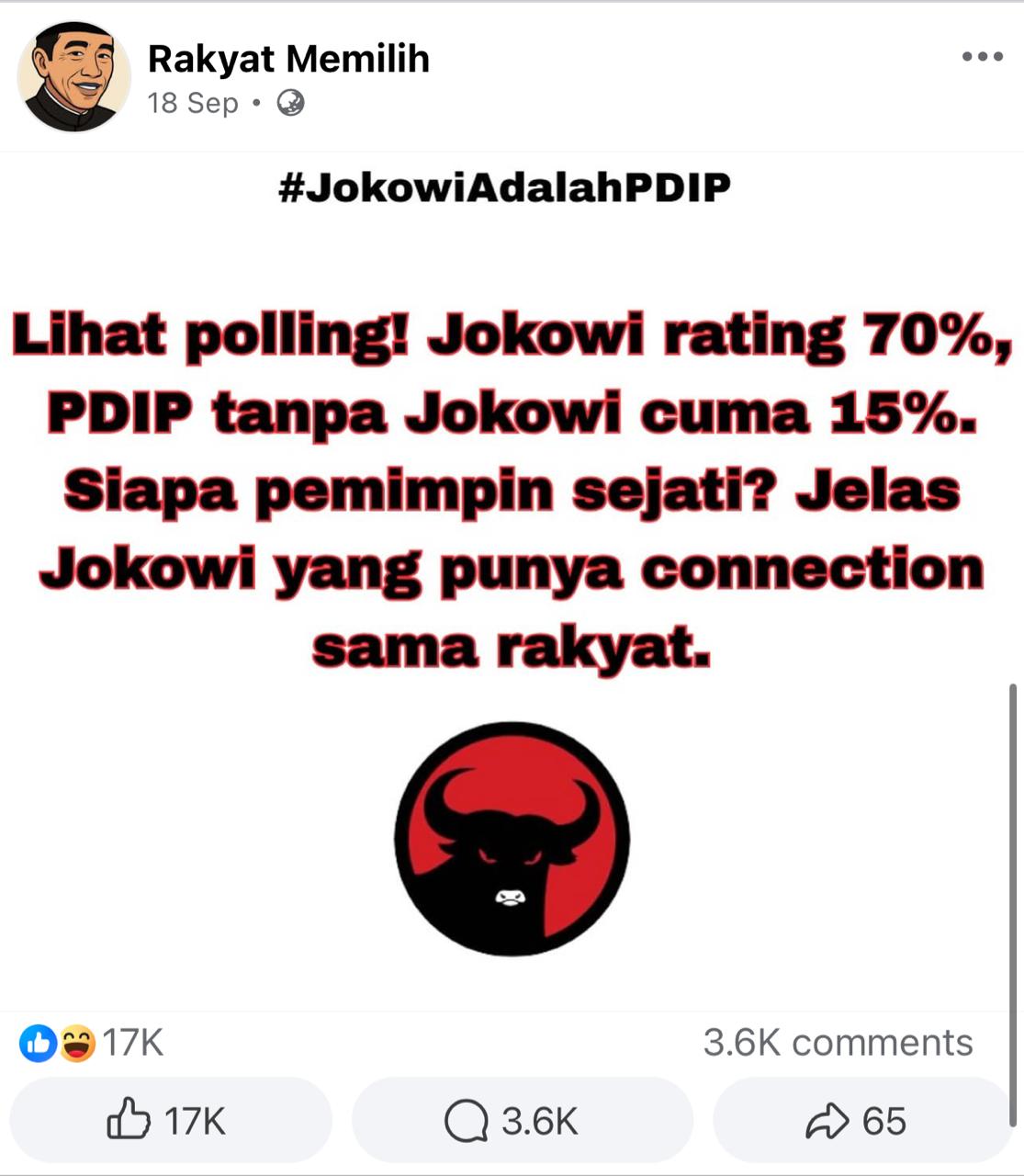Click the public globe privacy icon
The image size is (1024, 1176).
290,103
